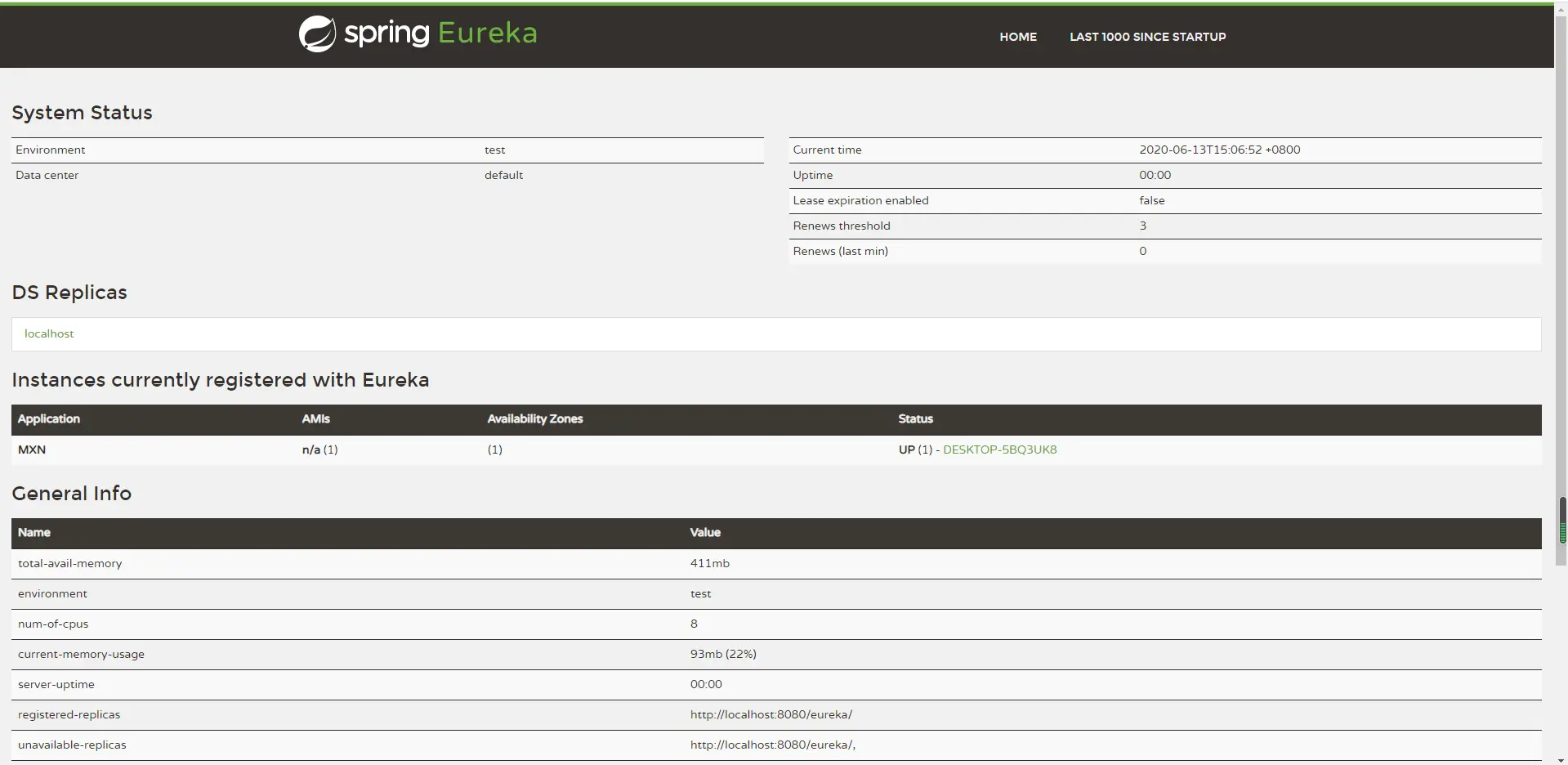Click the Application column header
Image resolution: width=1568 pixels, height=765 pixels.
coord(49,418)
